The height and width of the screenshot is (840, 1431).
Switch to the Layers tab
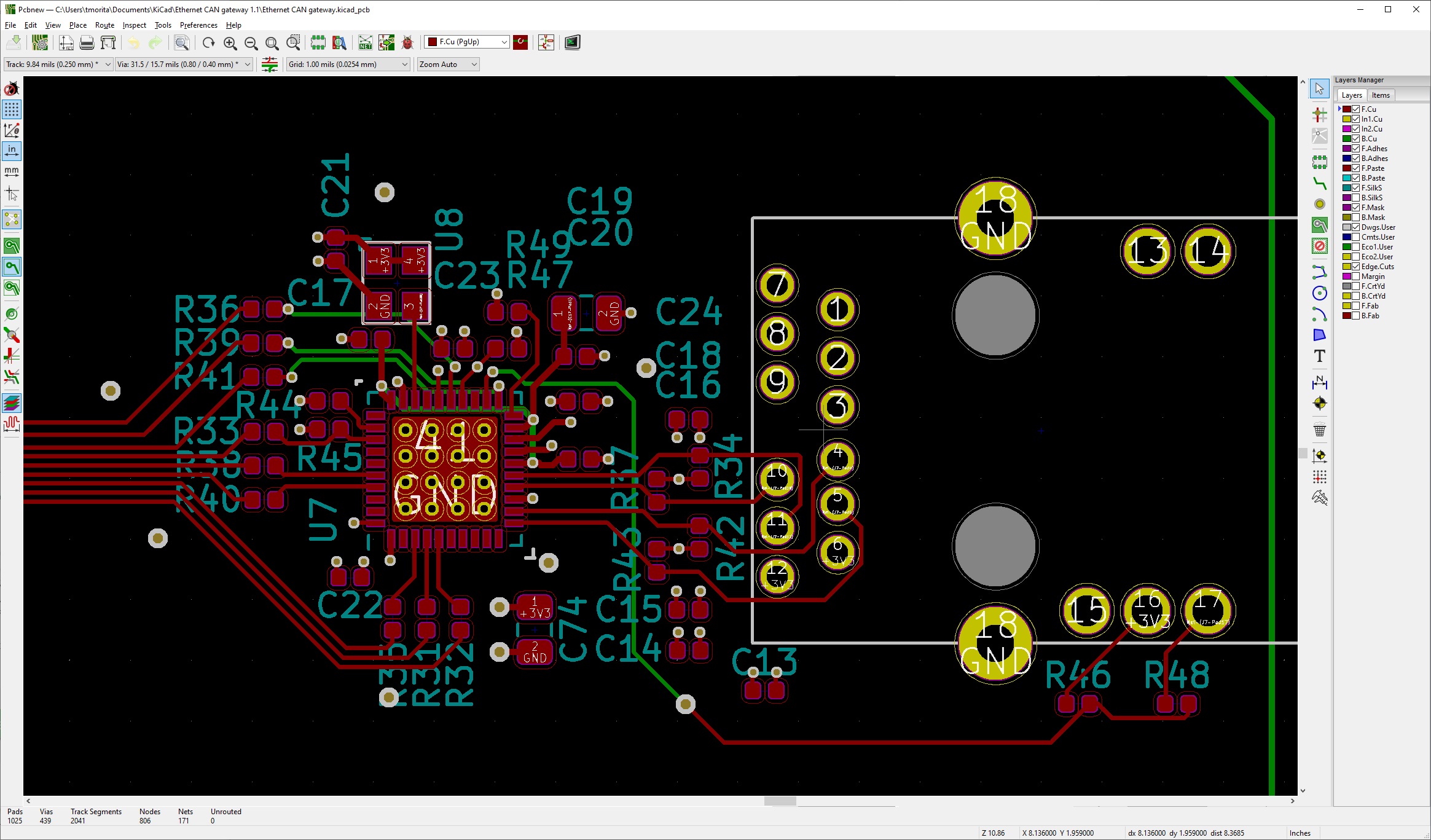point(1352,95)
